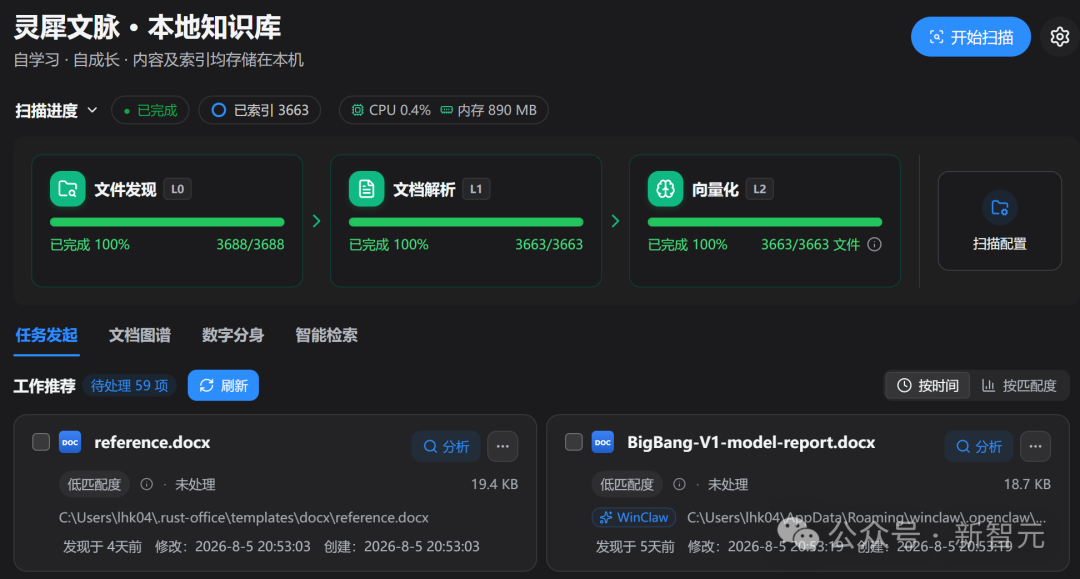Click the L1 stage badge
Screen dimensions: 1080x579
pos(476,189)
